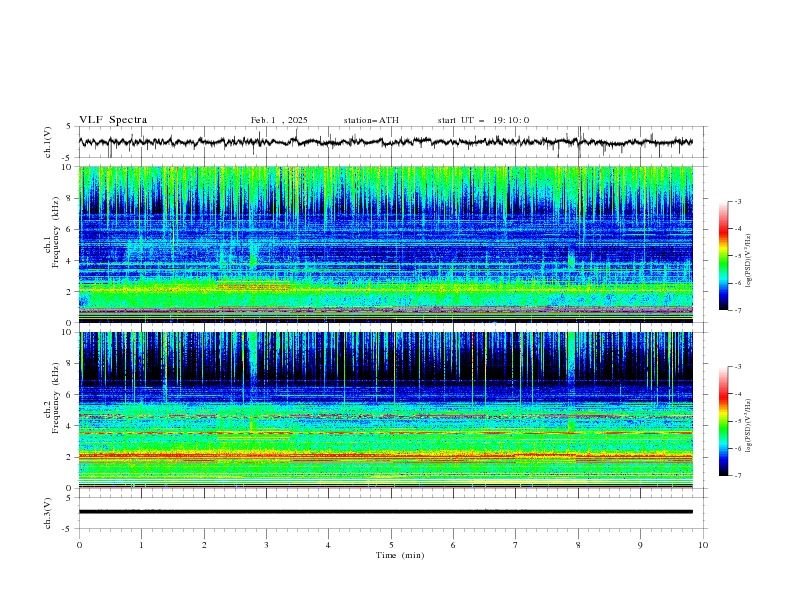Click time axis tick label "4"
Viewport: 792px width, 612px height.
328,545
